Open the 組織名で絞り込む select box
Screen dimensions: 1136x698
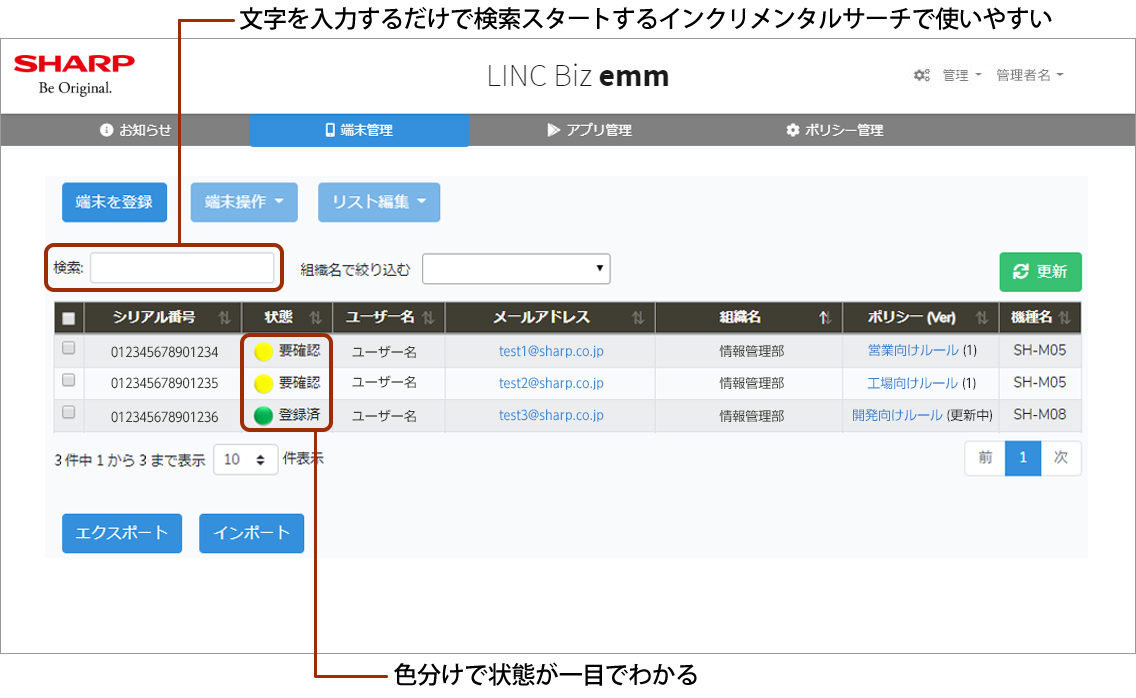tap(517, 268)
